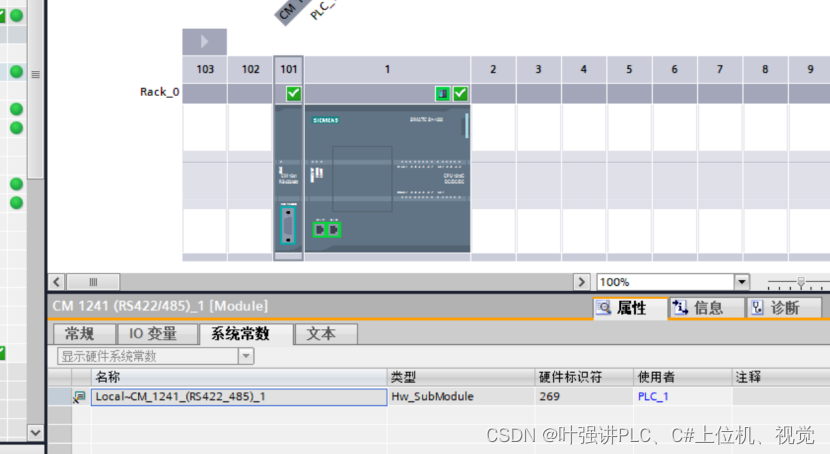Open the 诊断 diagnostics tab
Screen dimensions: 830x454
click(784, 308)
